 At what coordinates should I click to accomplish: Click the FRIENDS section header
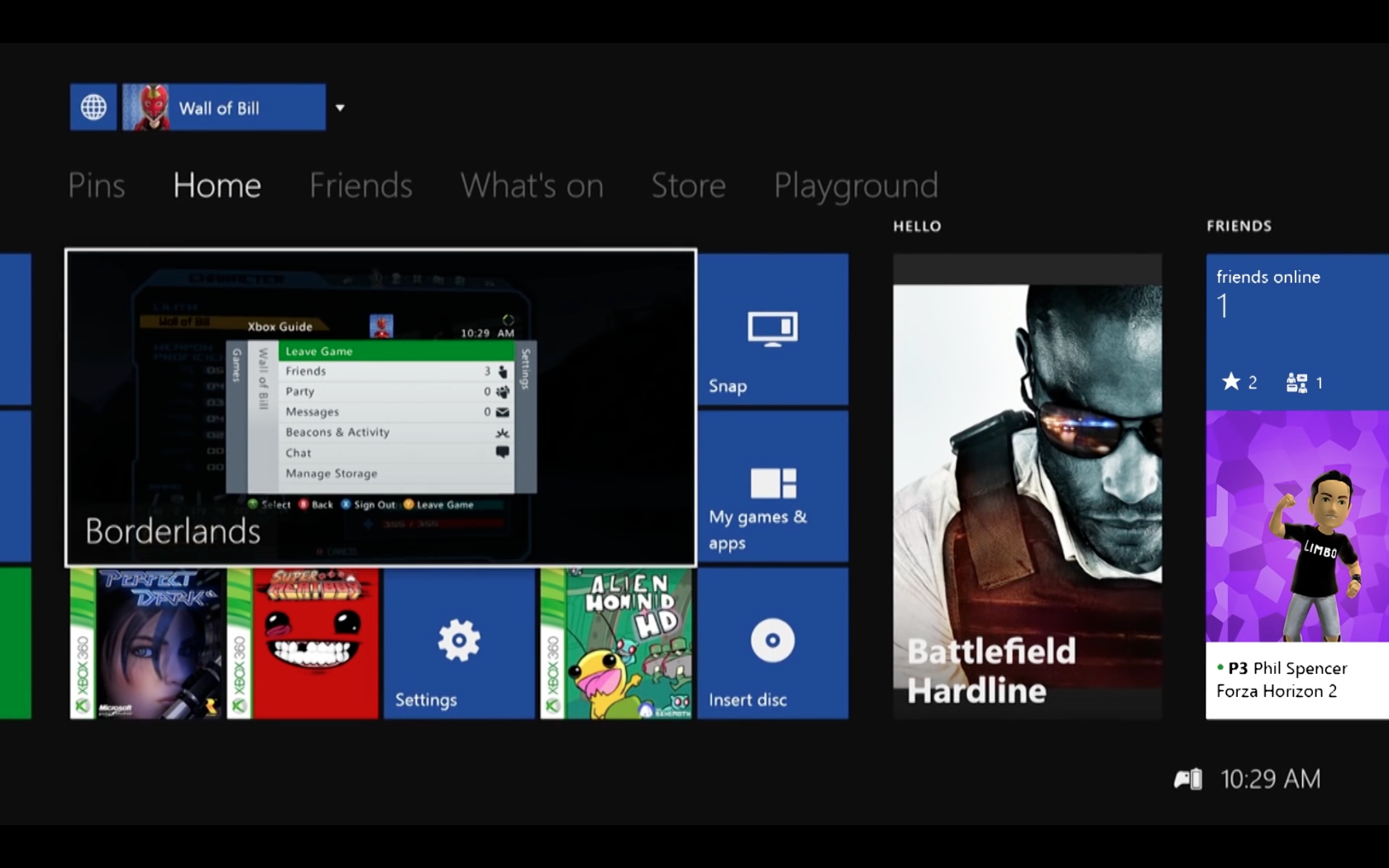[1239, 226]
